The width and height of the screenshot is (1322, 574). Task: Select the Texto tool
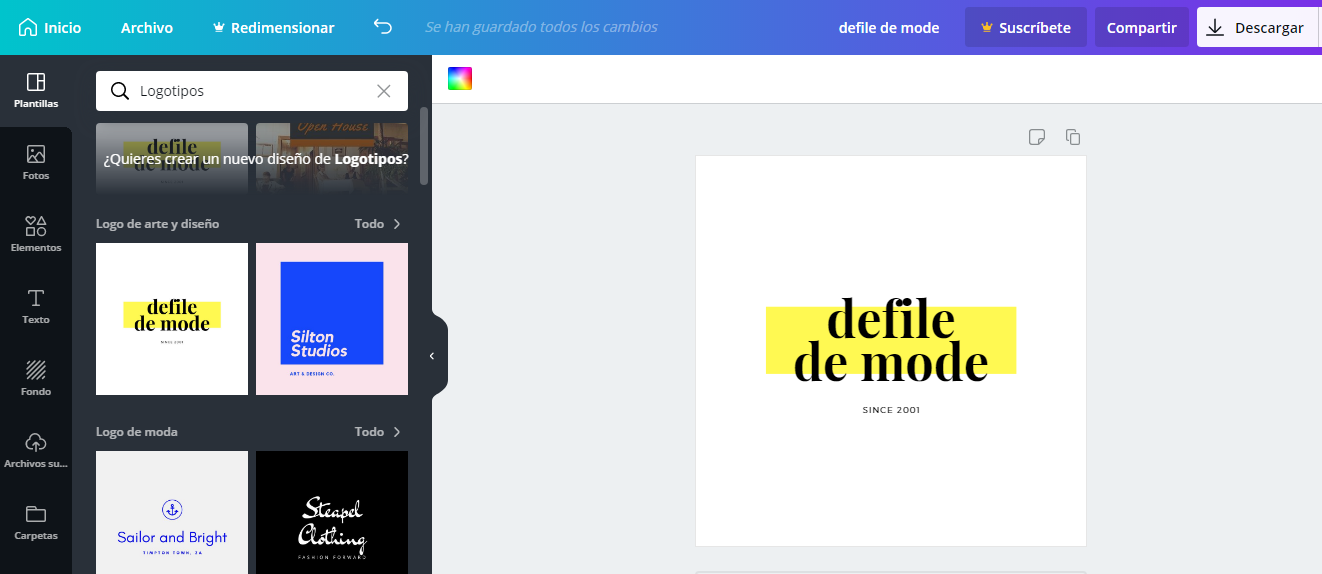36,306
